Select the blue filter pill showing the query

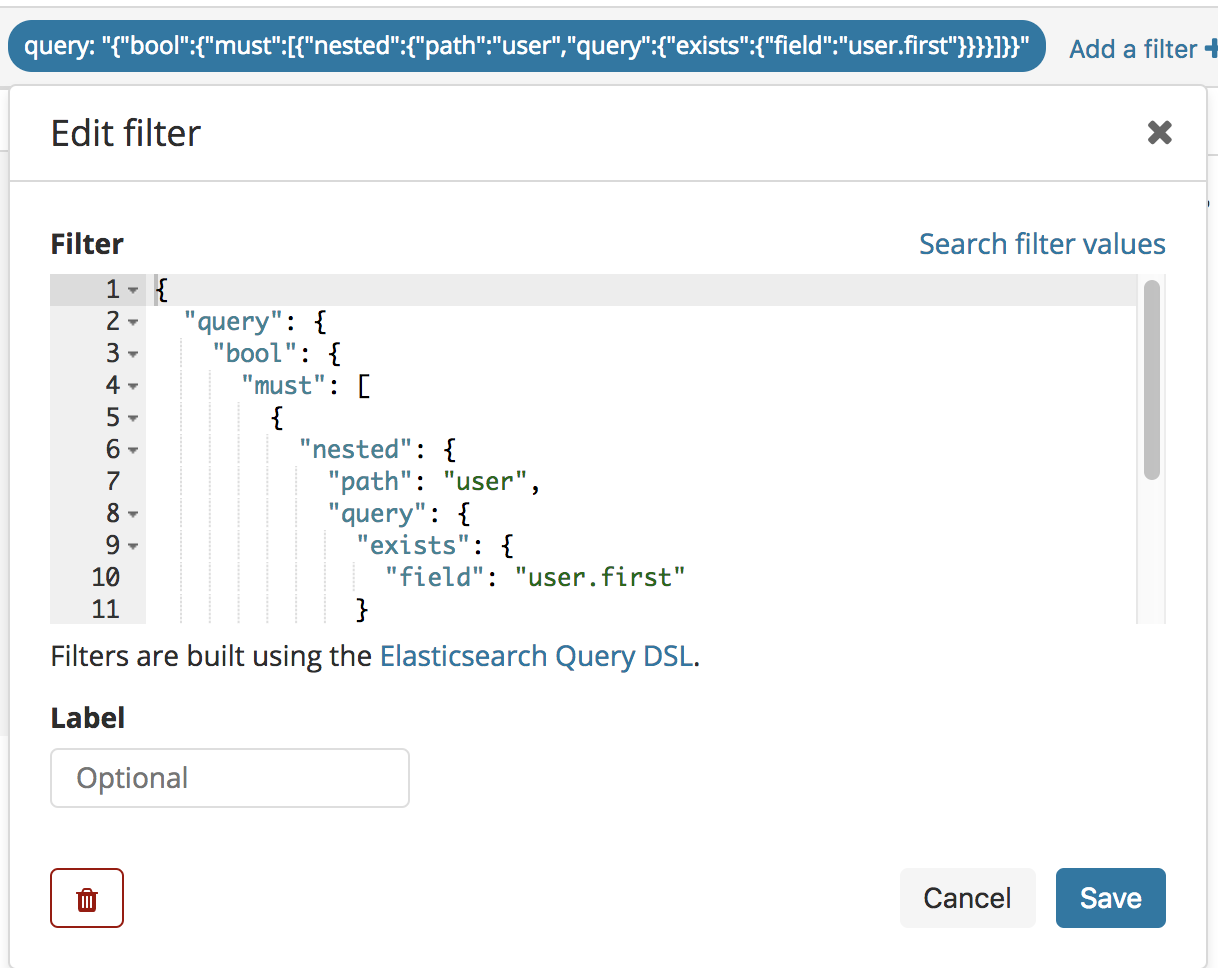click(525, 46)
